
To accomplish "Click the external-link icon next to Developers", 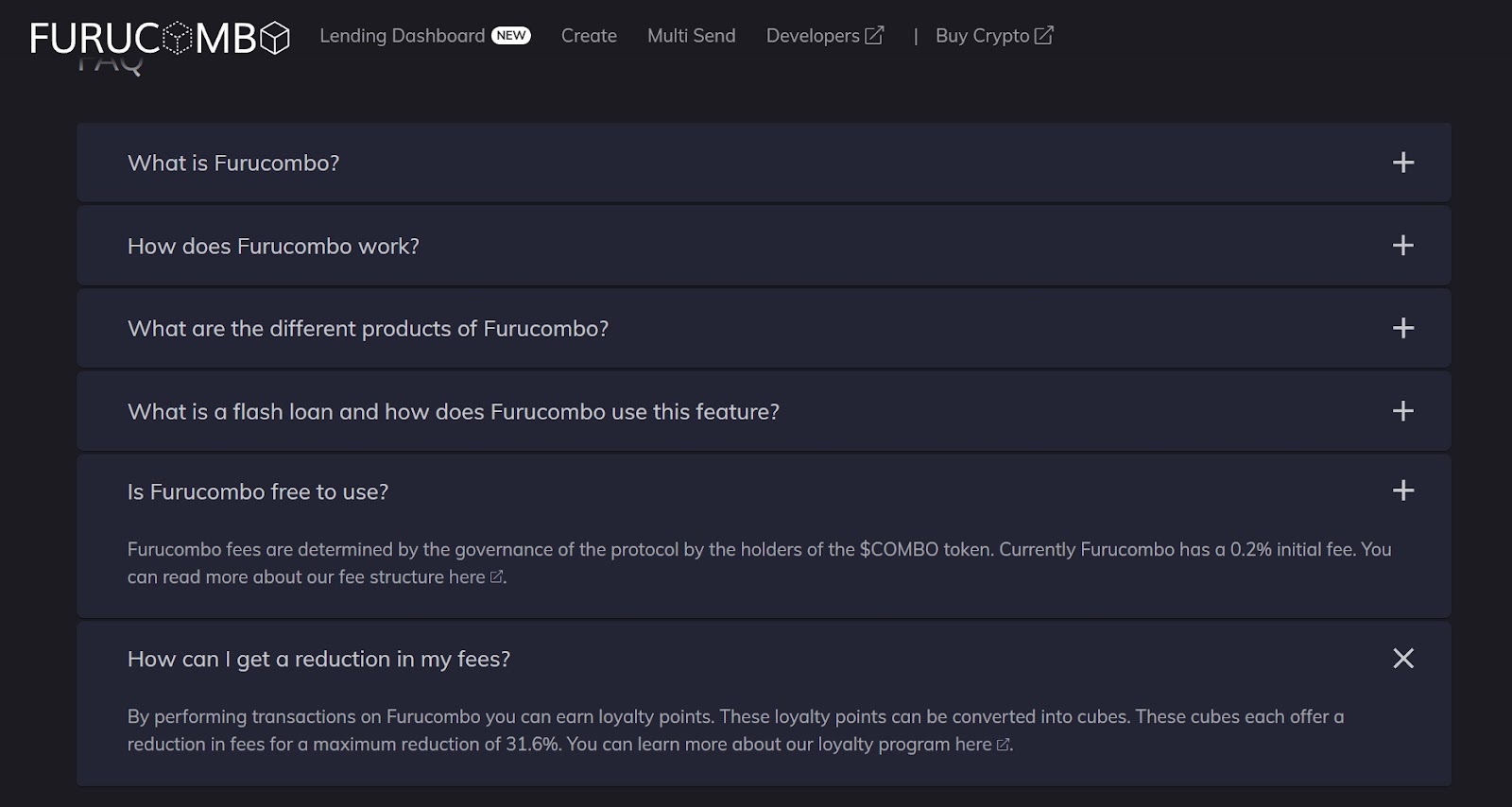I will coord(874,36).
